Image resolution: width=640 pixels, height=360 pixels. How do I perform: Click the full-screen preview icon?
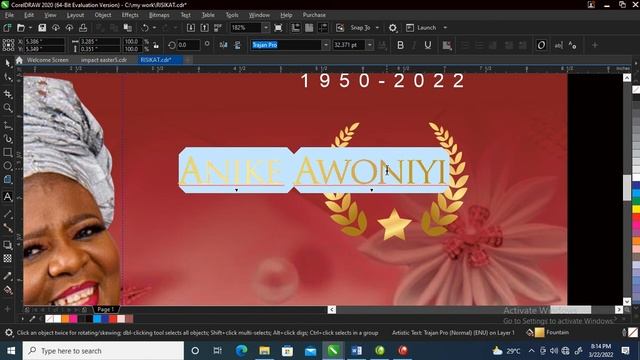click(278, 28)
